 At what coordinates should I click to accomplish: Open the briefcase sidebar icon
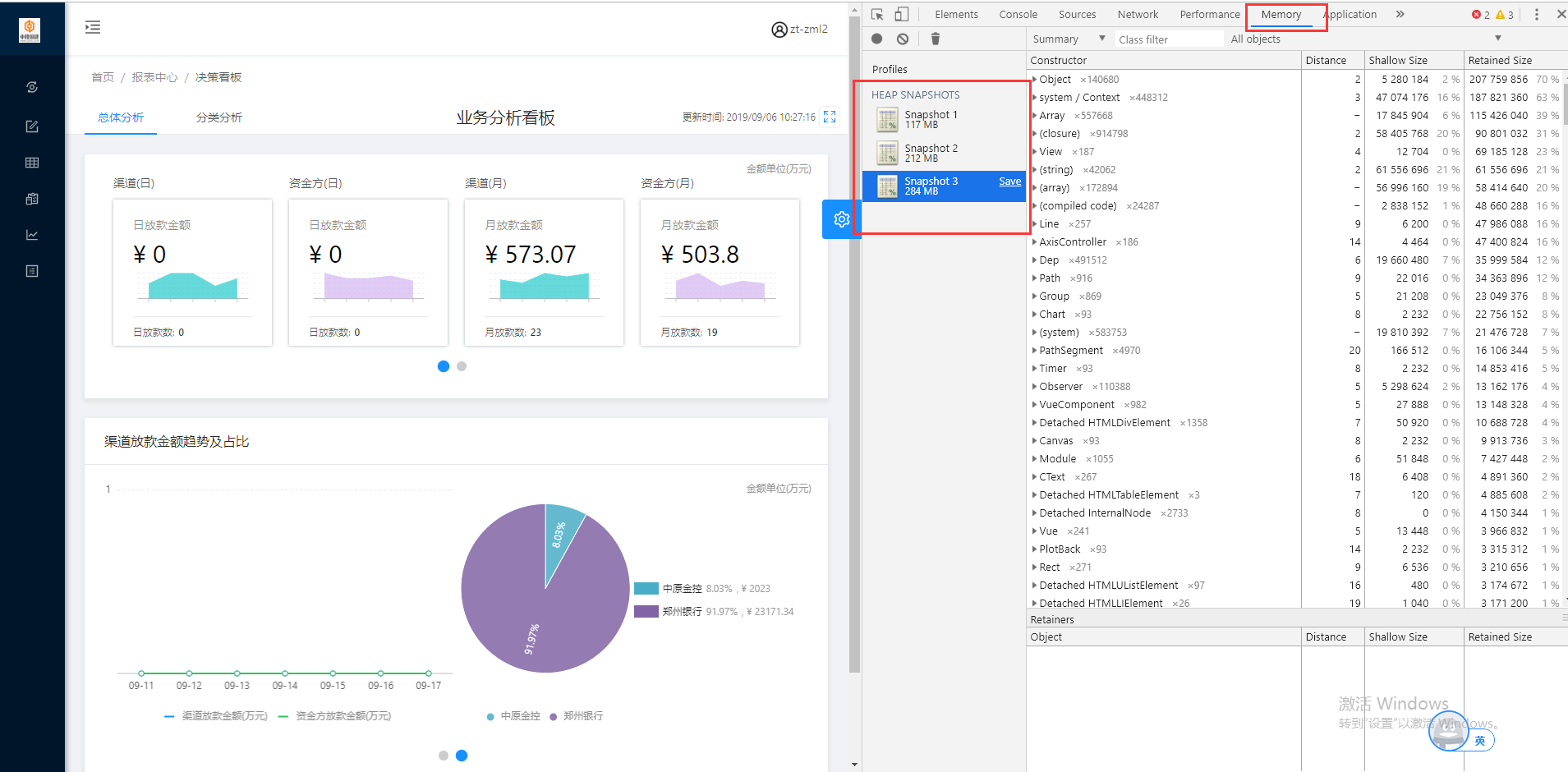click(x=32, y=199)
